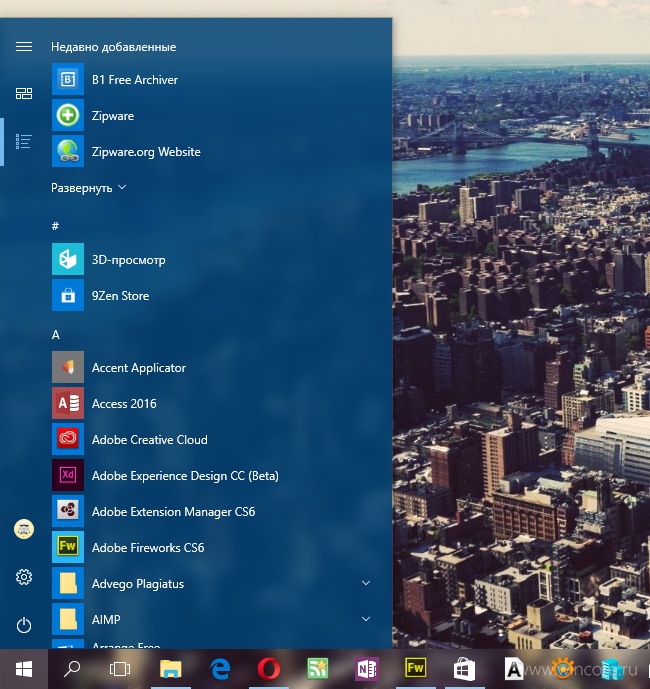The height and width of the screenshot is (689, 650).
Task: Launch B1 Free Archiver icon
Action: [68, 80]
